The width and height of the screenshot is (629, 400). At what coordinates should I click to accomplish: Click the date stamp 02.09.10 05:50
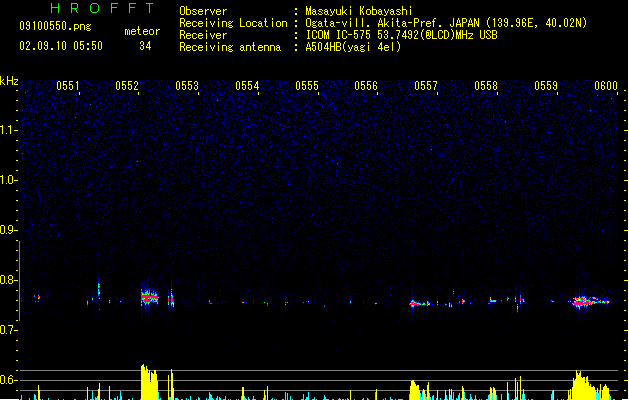pos(61,46)
